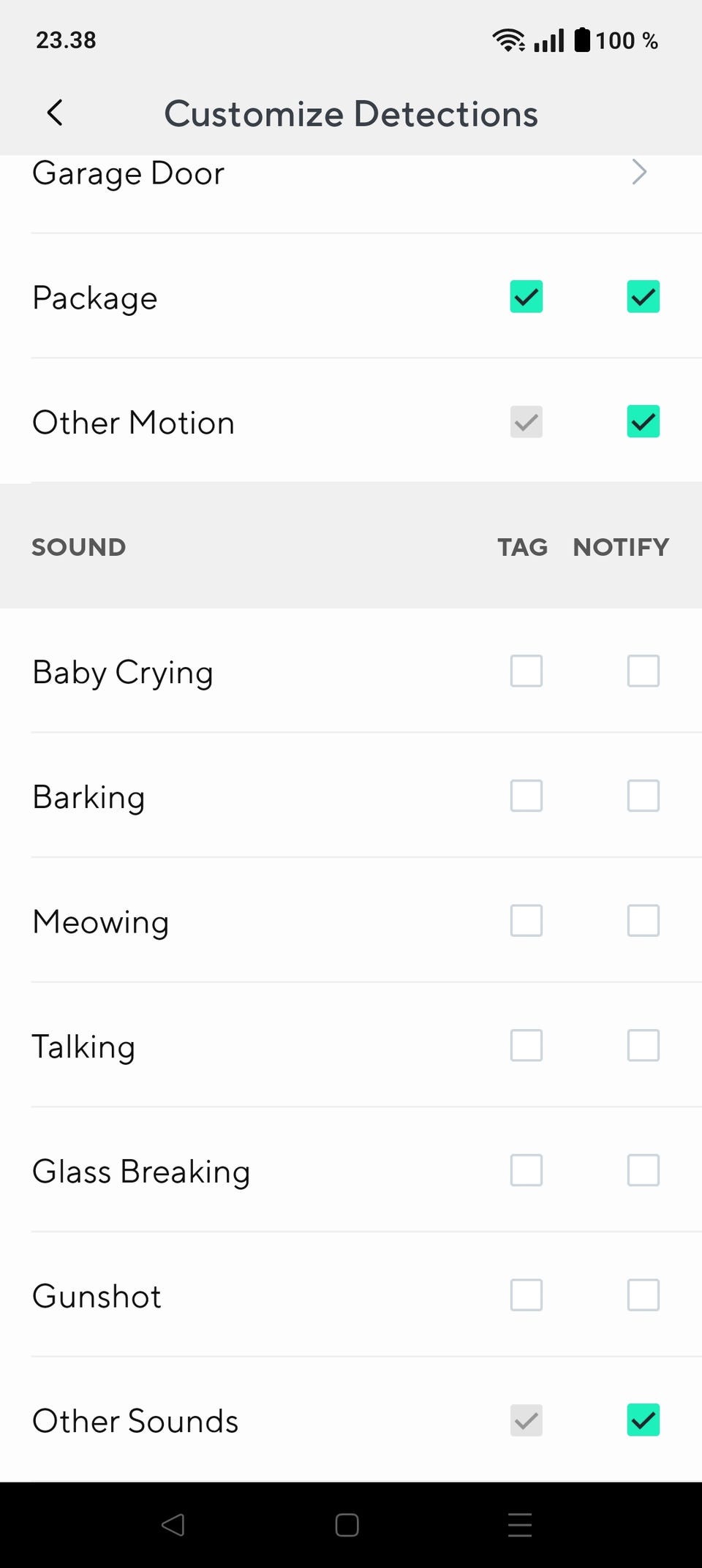Open Garage Door settings chevron

[x=639, y=173]
